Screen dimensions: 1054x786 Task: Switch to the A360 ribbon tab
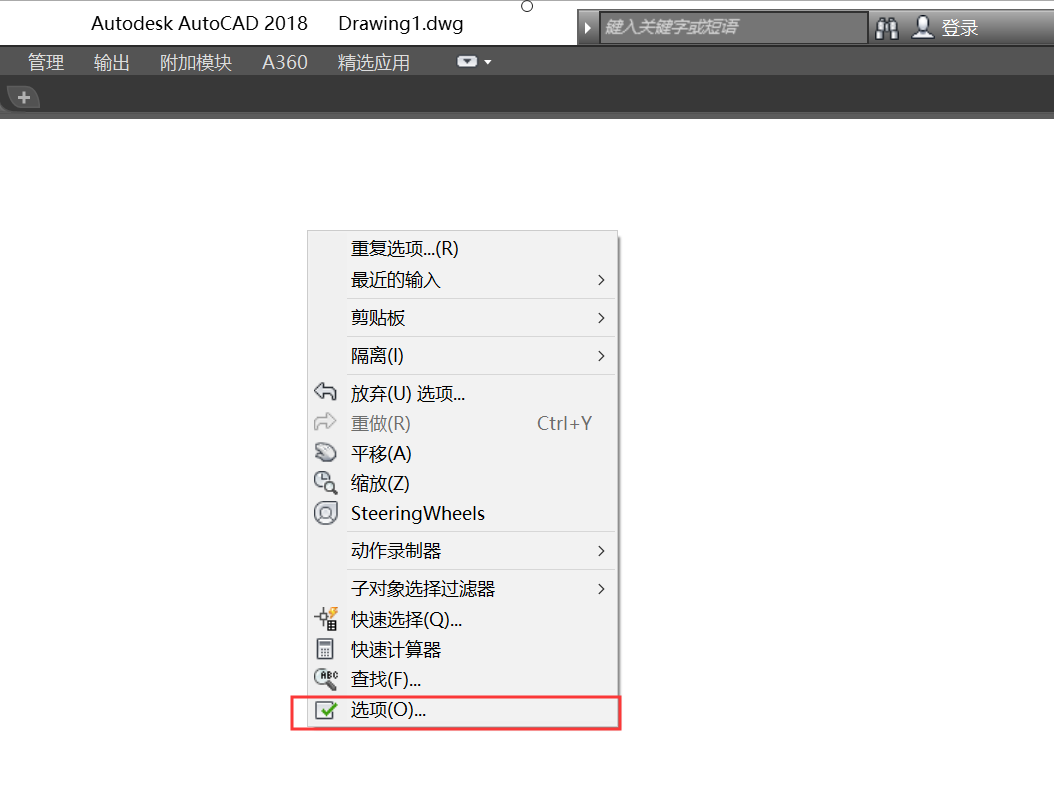tap(285, 63)
